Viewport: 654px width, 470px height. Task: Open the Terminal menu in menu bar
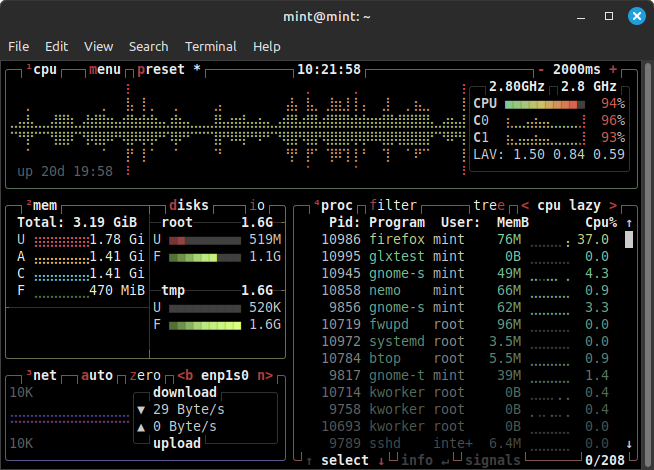coord(210,46)
